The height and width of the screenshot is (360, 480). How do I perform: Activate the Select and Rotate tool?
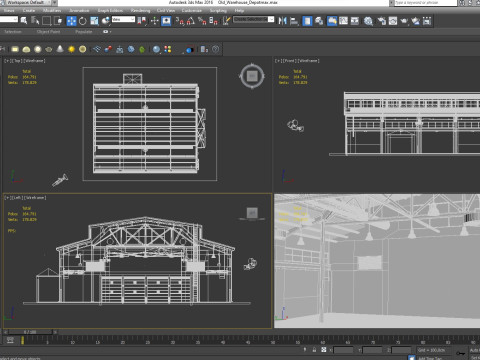click(x=83, y=21)
